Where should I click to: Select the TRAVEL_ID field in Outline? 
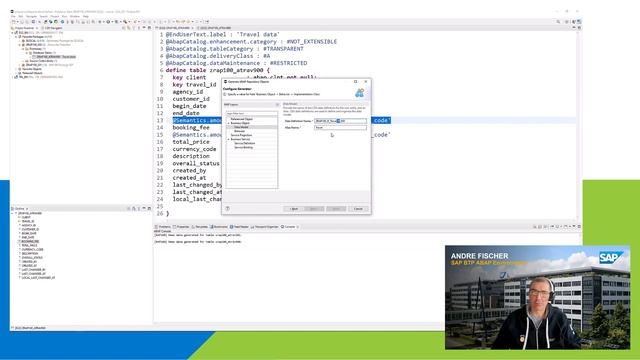coord(28,221)
